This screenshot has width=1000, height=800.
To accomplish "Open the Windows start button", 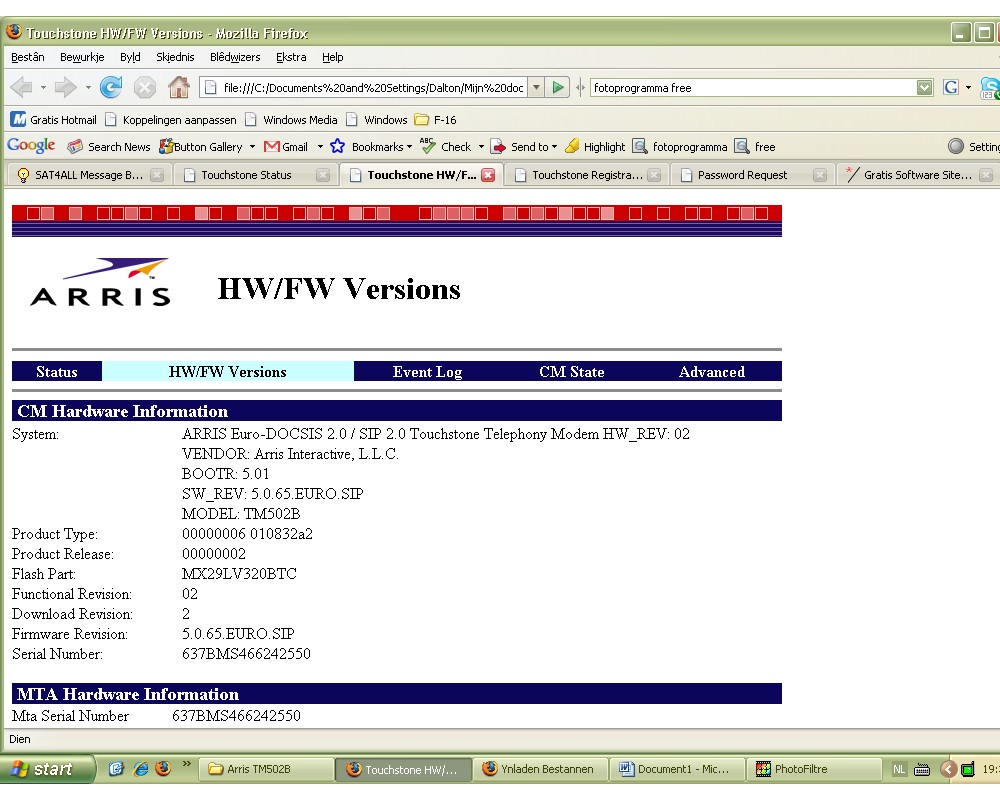I will click(47, 769).
